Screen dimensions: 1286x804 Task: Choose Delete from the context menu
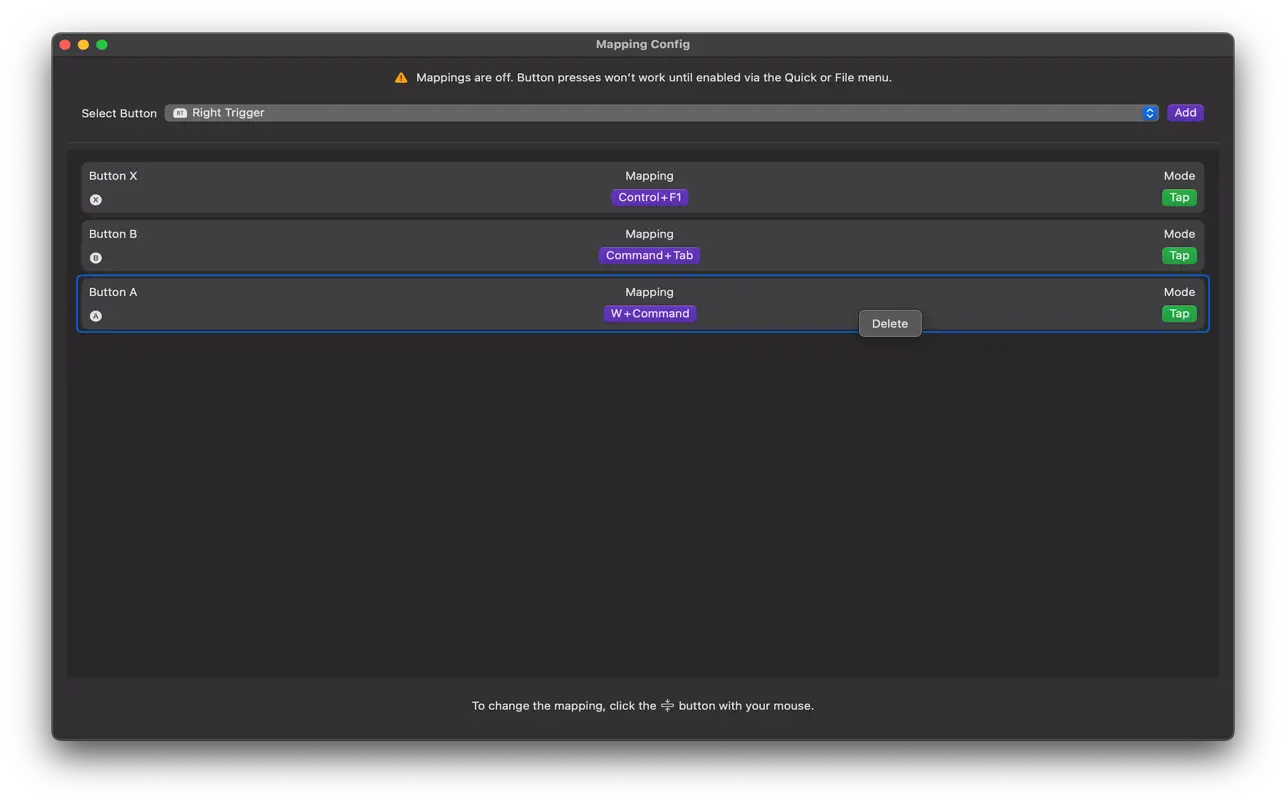(x=889, y=323)
